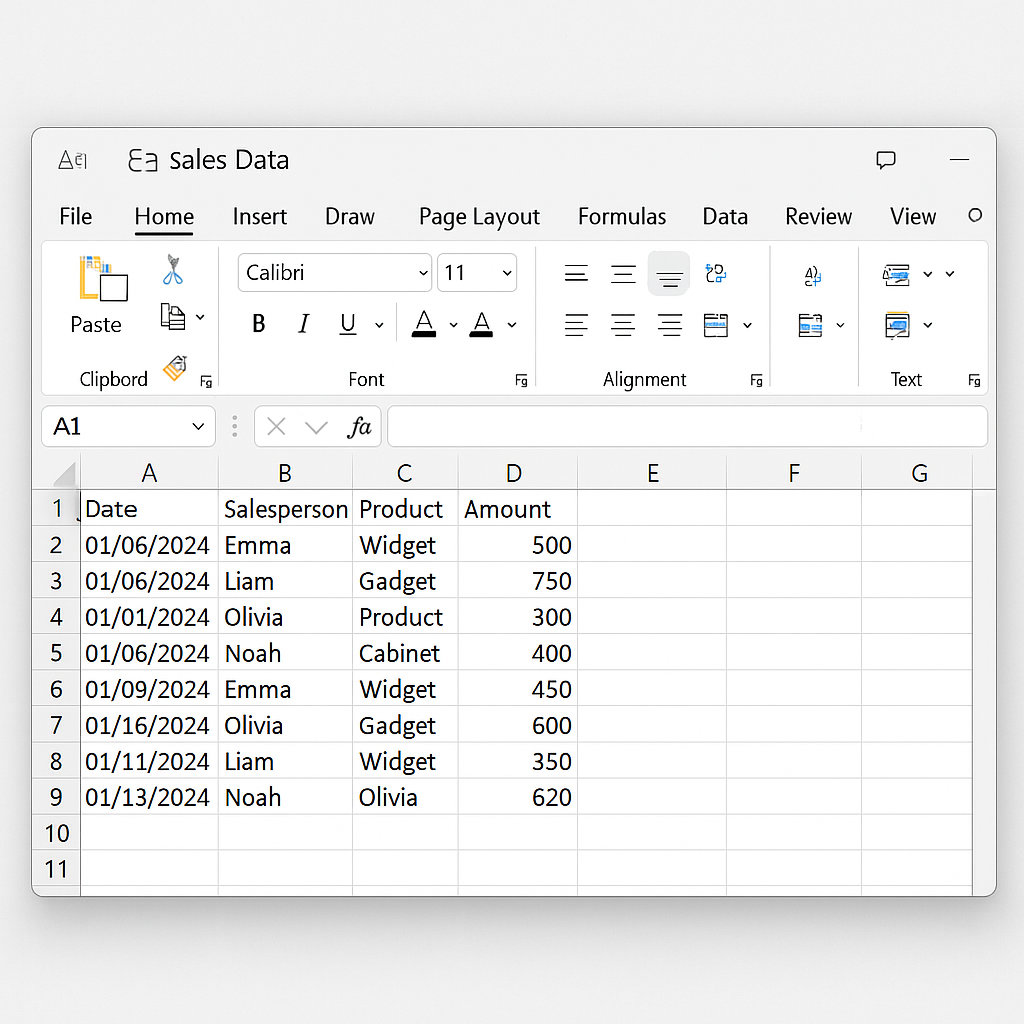
Task: Open the Font group dialog launcher
Action: pyautogui.click(x=521, y=380)
